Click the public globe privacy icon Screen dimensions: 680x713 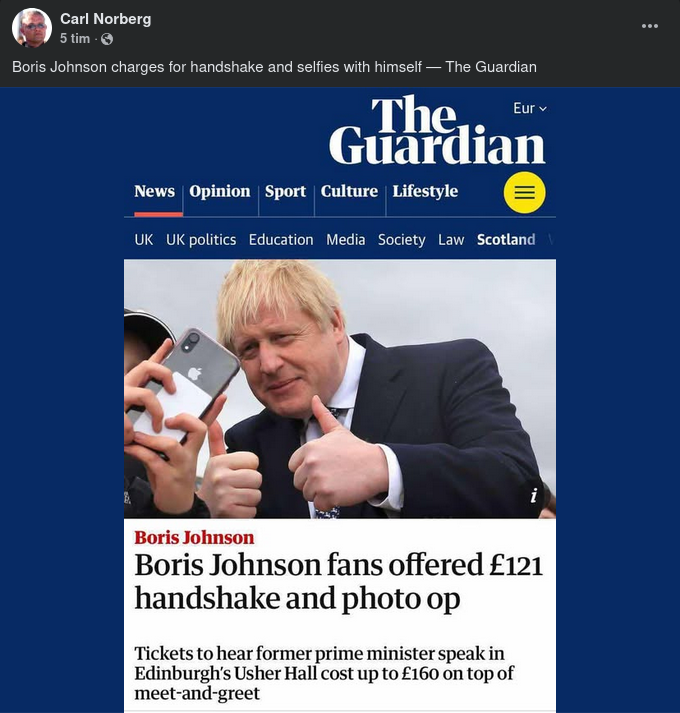pos(107,39)
